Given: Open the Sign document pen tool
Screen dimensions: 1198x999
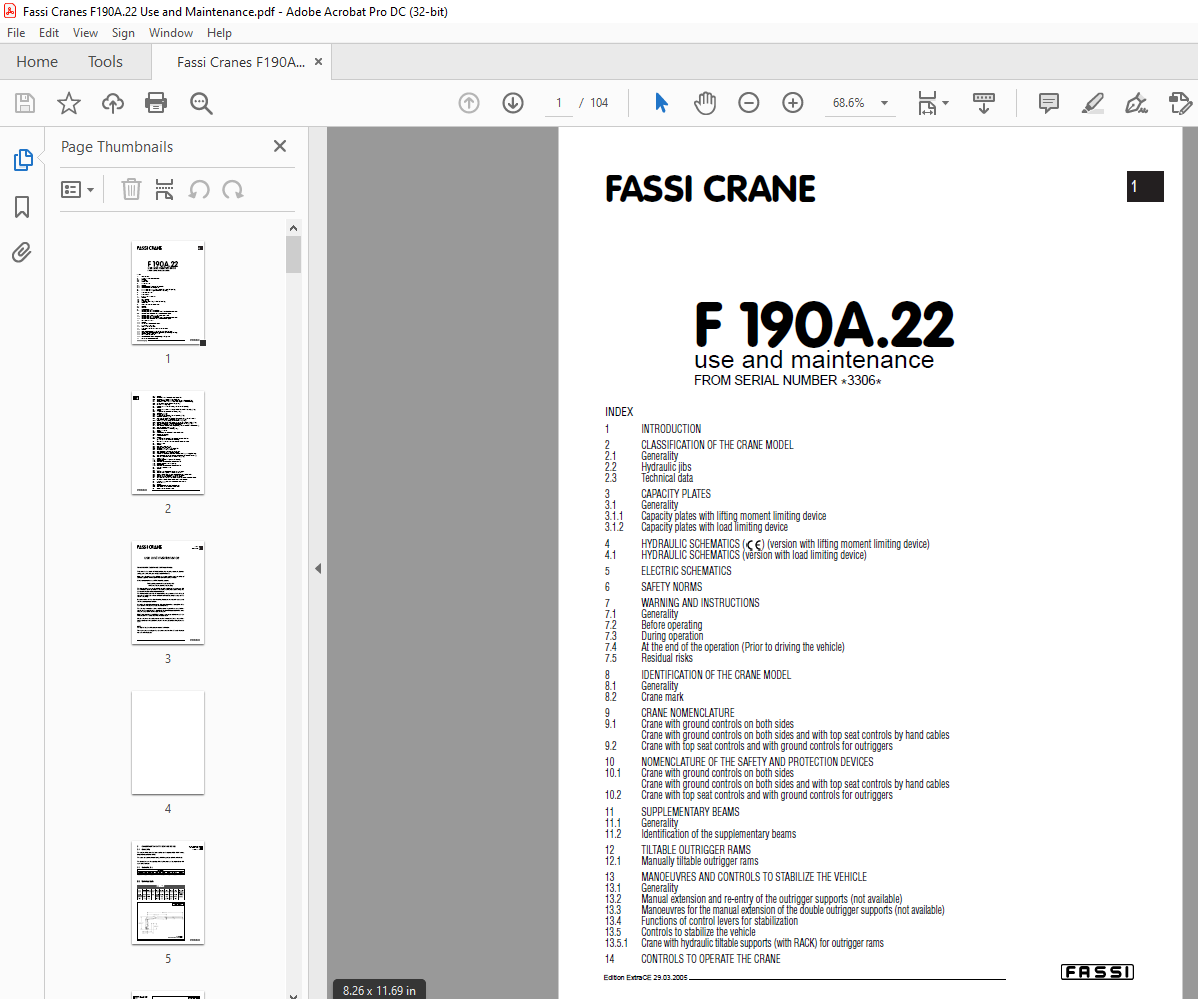Looking at the screenshot, I should point(1136,103).
